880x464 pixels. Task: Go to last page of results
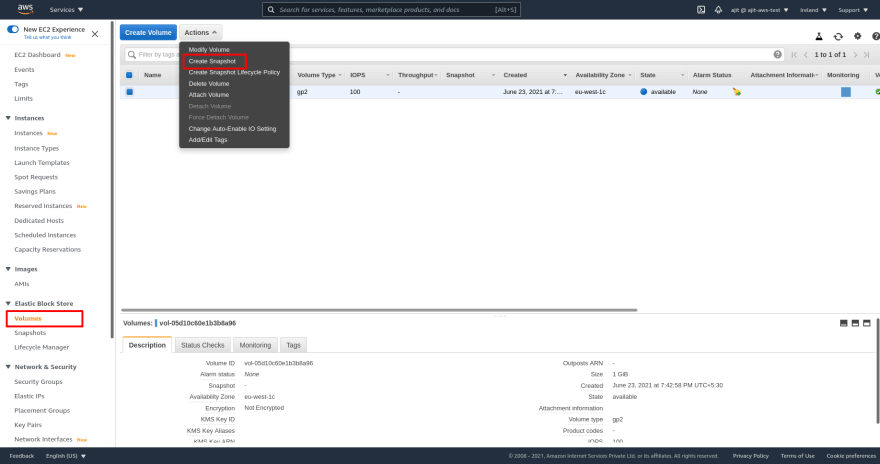(x=867, y=54)
